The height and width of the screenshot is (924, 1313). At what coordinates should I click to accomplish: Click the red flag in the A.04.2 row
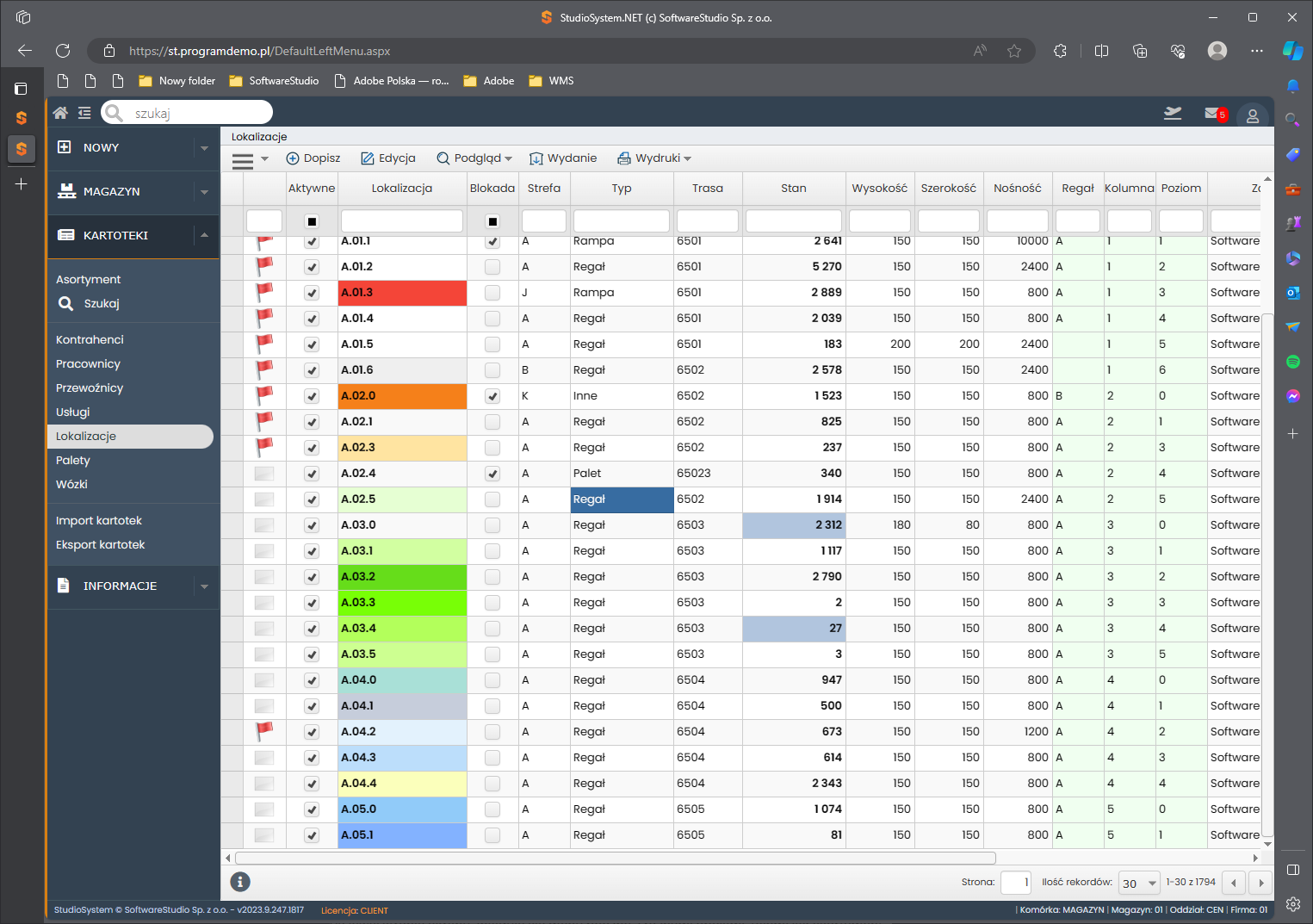coord(264,731)
